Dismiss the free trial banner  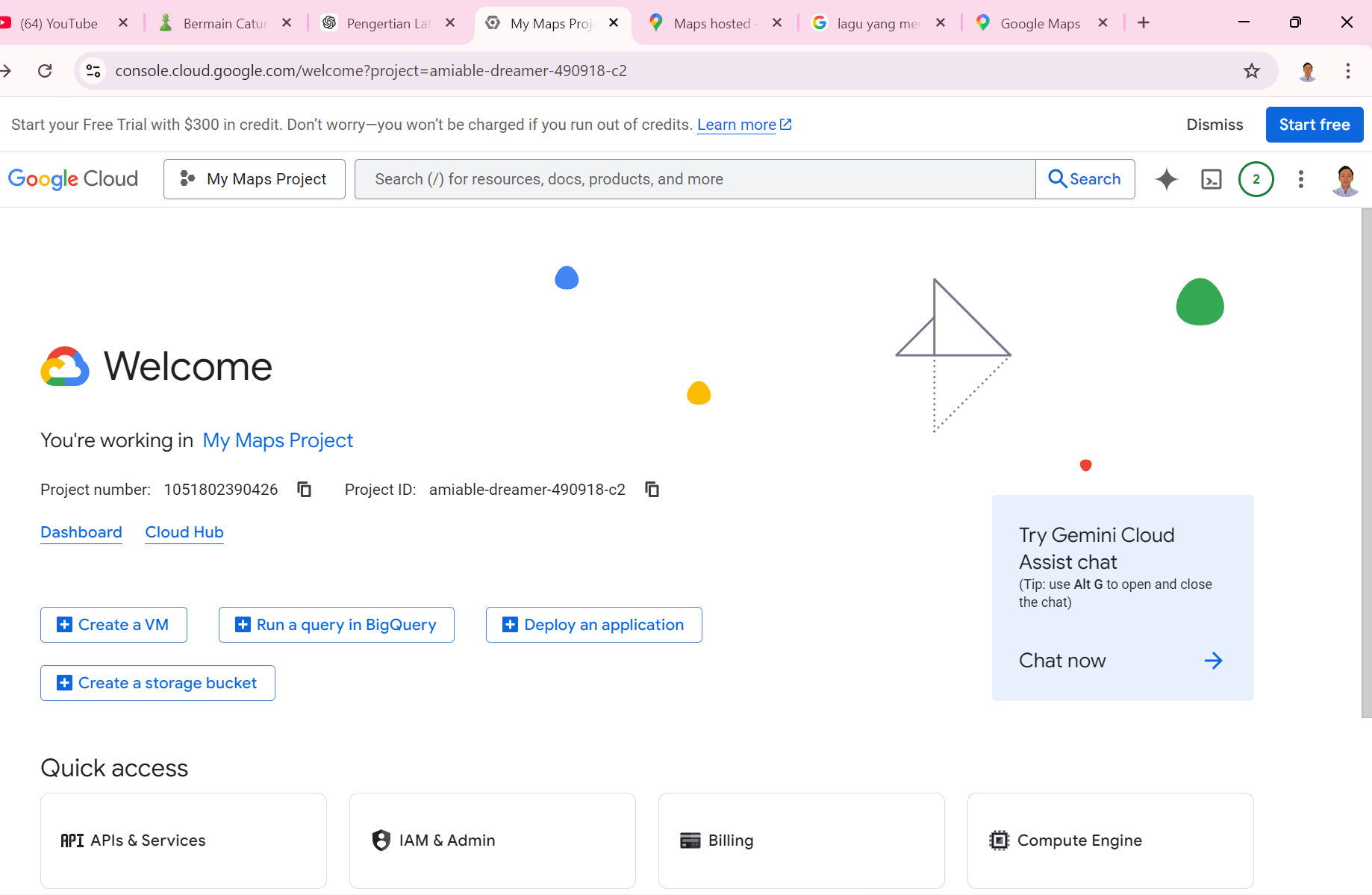(1214, 125)
